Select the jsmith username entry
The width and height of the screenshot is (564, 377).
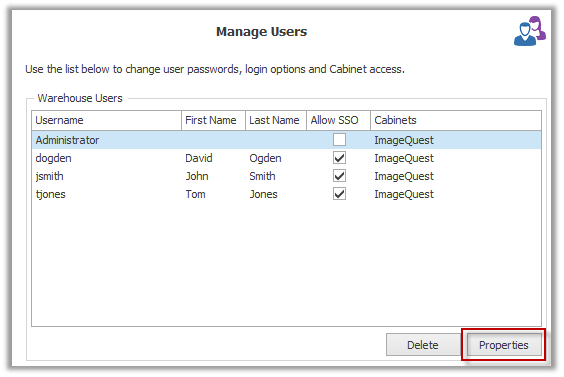pyautogui.click(x=49, y=176)
